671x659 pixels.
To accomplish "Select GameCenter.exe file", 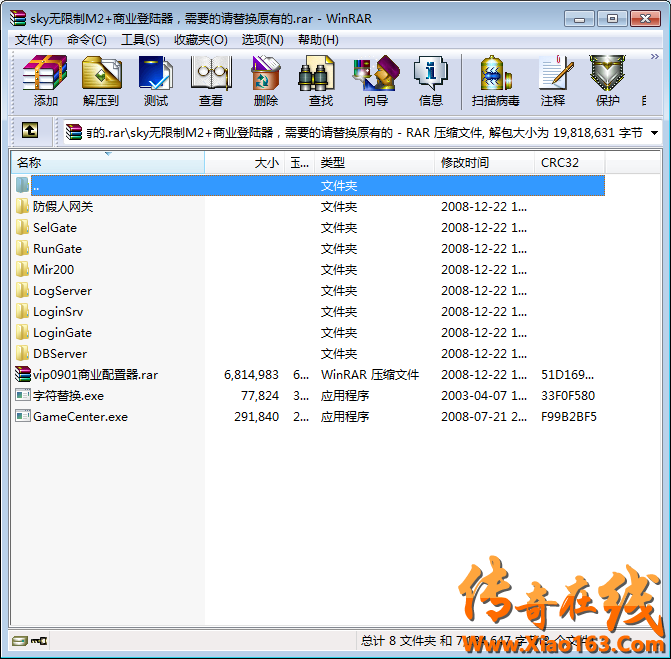I will 80,416.
